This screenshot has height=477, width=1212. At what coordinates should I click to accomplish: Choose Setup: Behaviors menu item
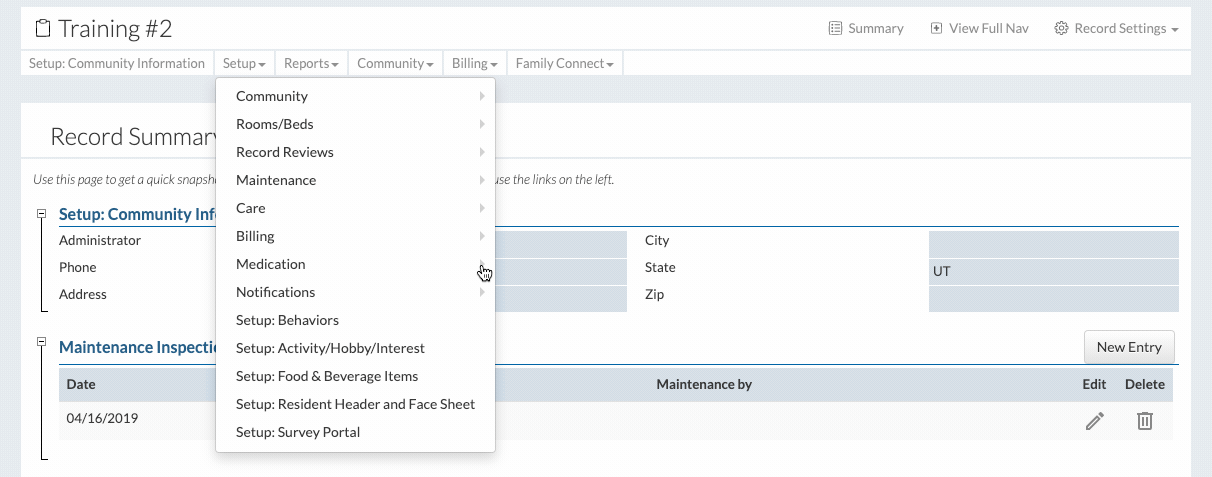click(x=287, y=320)
